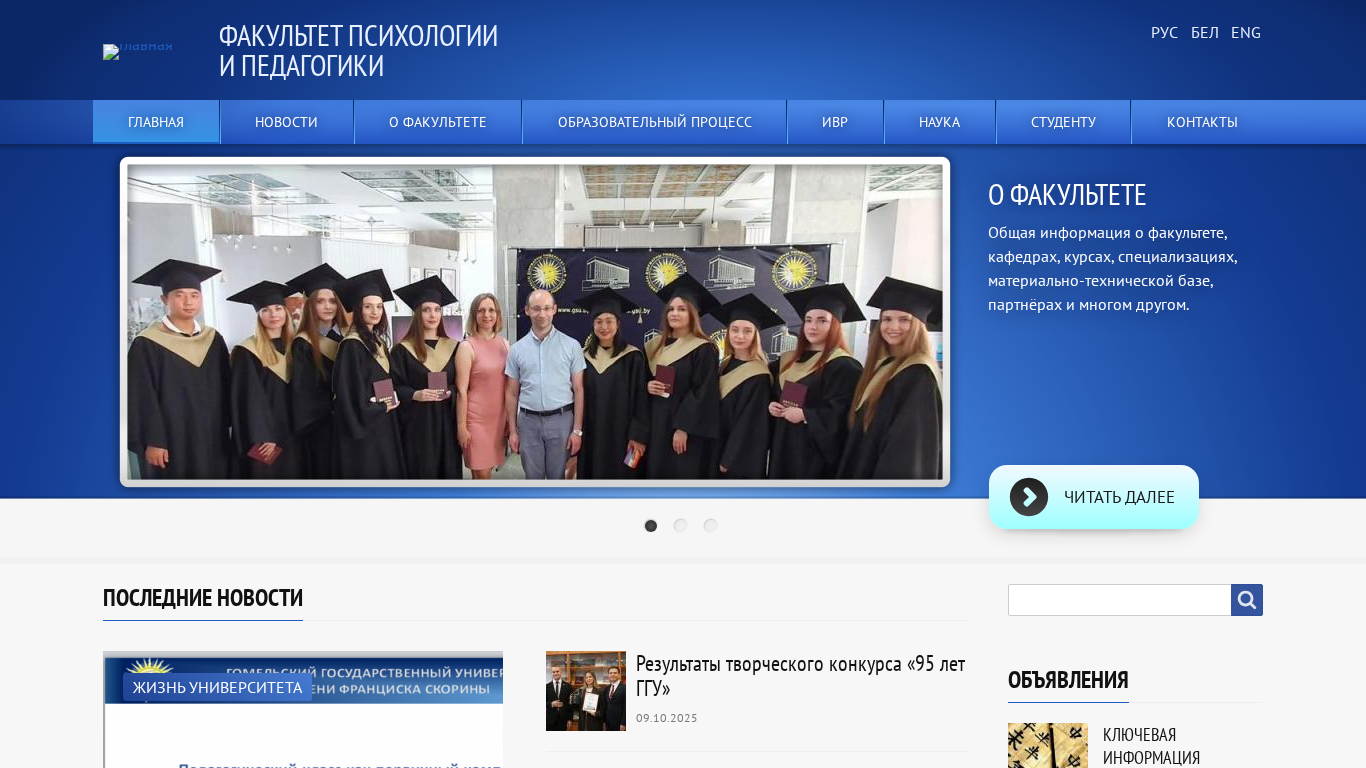
Task: Click the search text field
Action: (x=1119, y=600)
